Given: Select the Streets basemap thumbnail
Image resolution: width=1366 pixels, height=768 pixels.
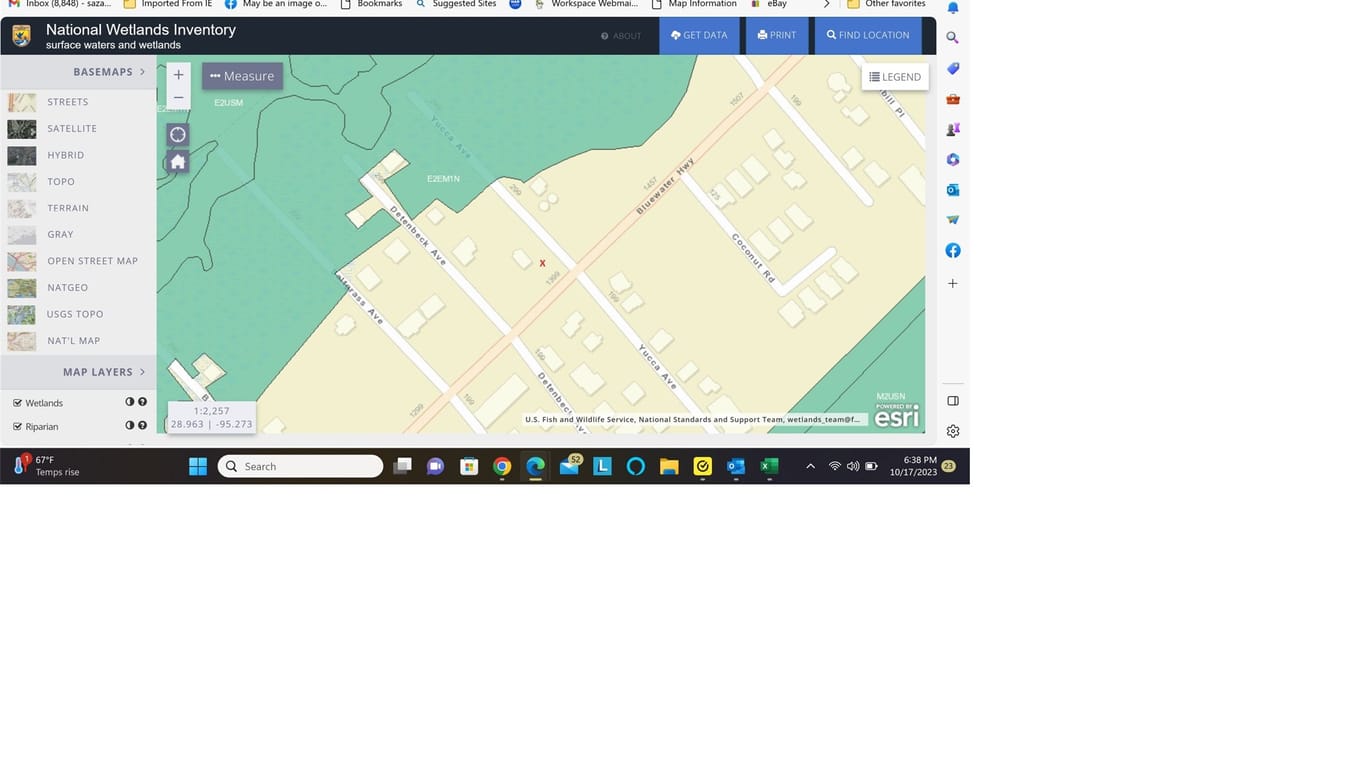Looking at the screenshot, I should (x=22, y=102).
